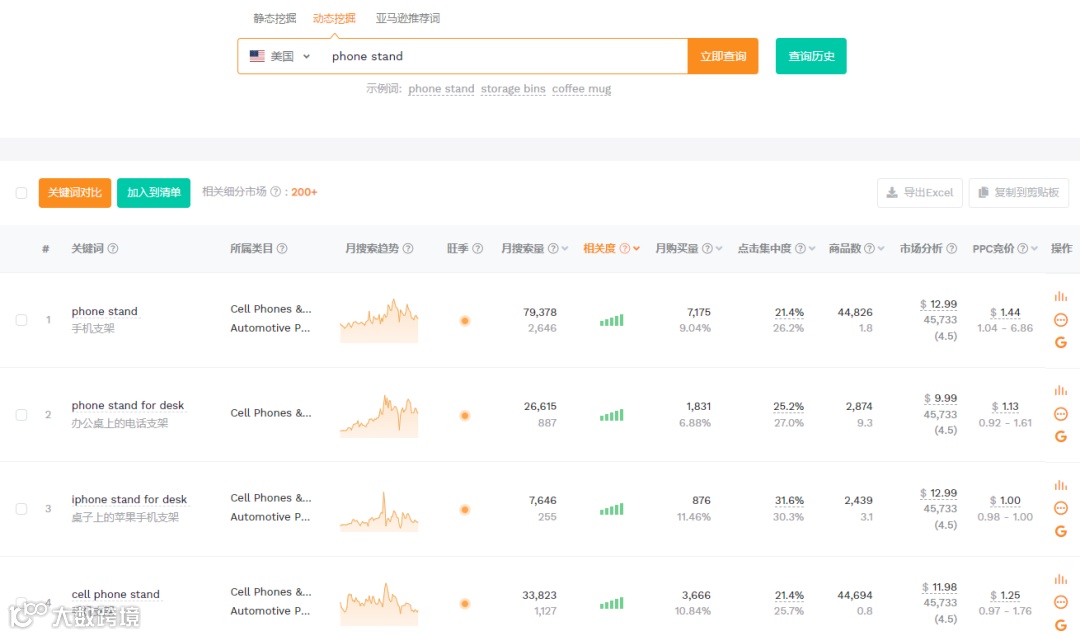This screenshot has width=1080, height=636.
Task: Click the 立即查询 search button
Action: click(x=723, y=56)
